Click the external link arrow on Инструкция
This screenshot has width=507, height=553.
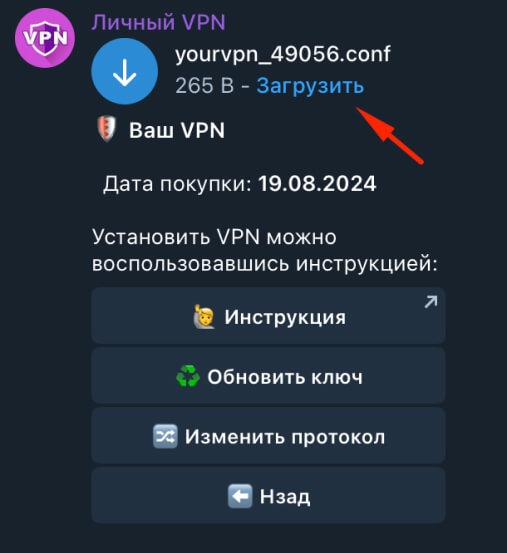[x=431, y=302]
